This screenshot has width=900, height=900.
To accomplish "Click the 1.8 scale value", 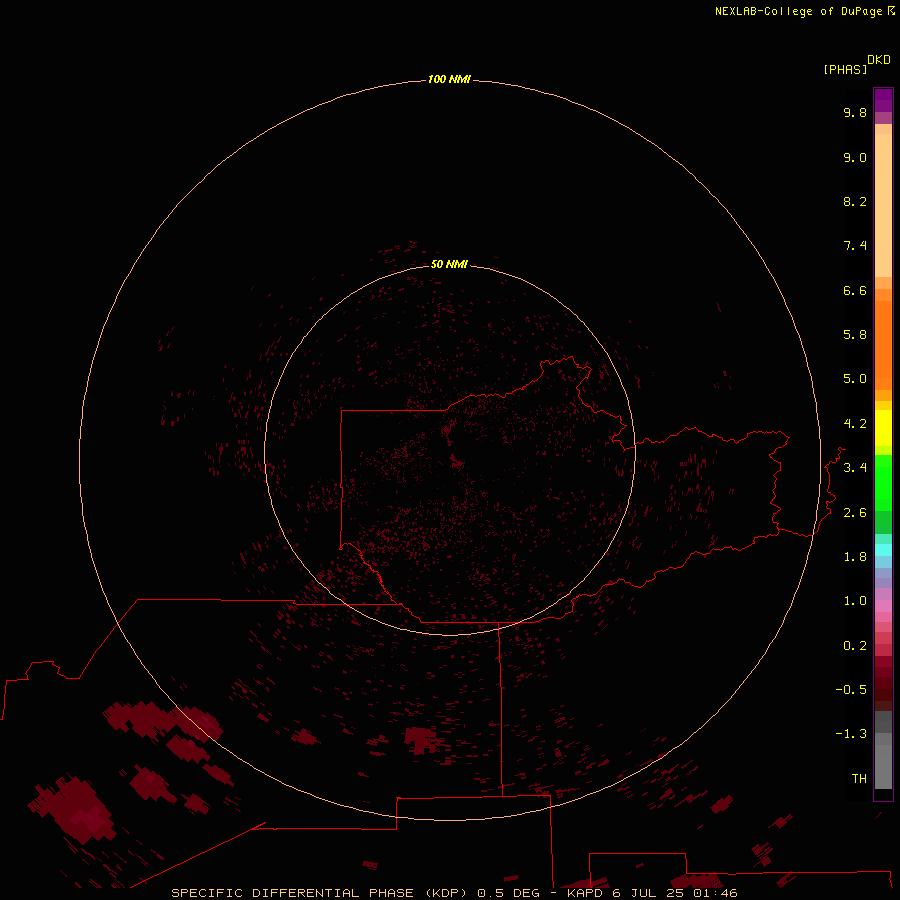I will pyautogui.click(x=855, y=557).
